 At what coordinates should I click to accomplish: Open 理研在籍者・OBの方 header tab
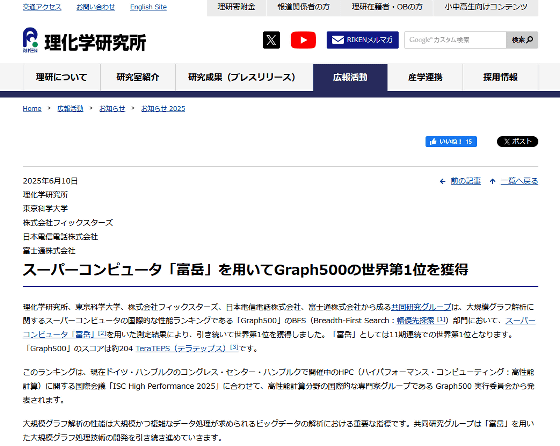[387, 7]
